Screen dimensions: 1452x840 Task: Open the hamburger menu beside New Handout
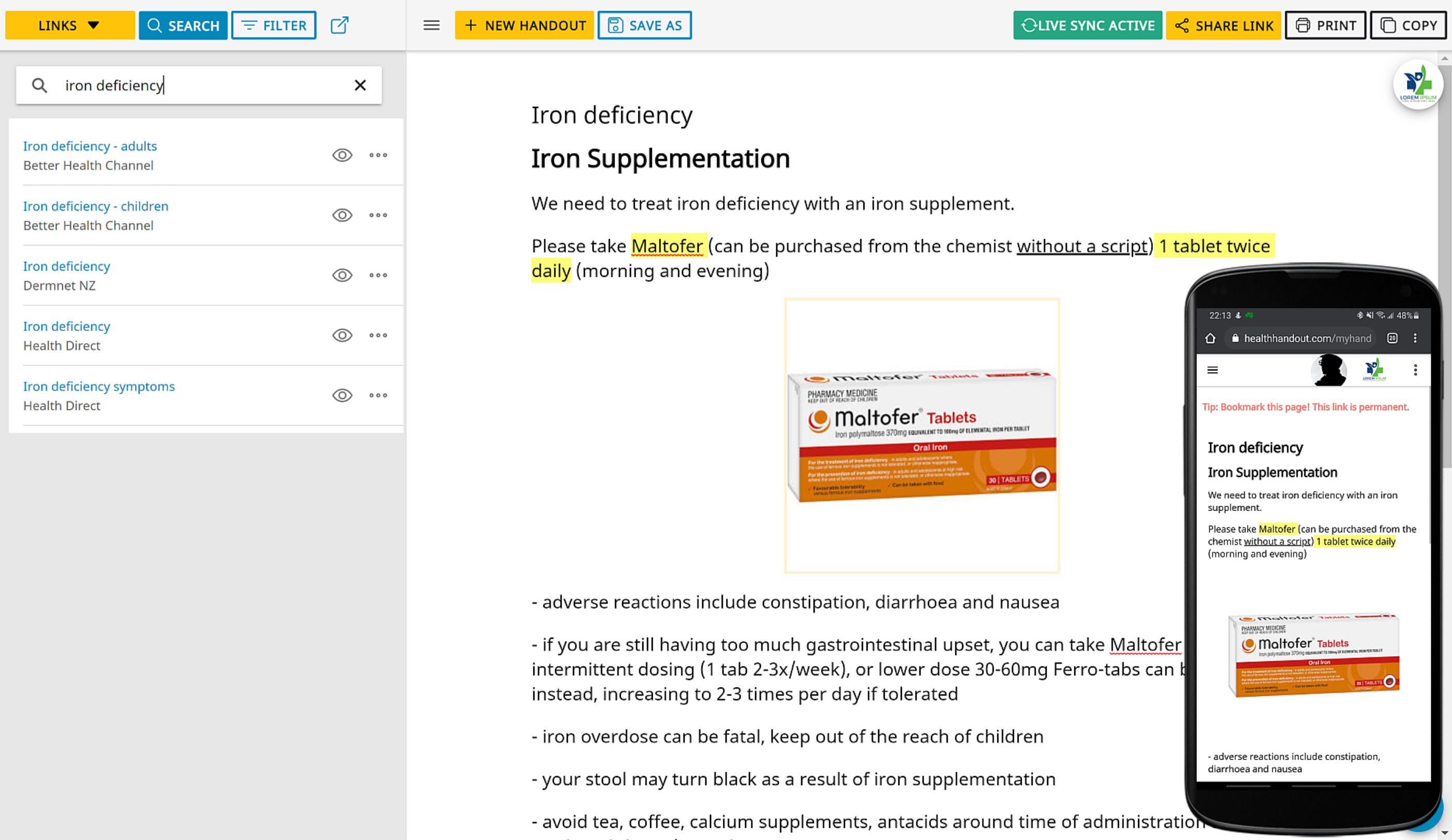[x=432, y=25]
